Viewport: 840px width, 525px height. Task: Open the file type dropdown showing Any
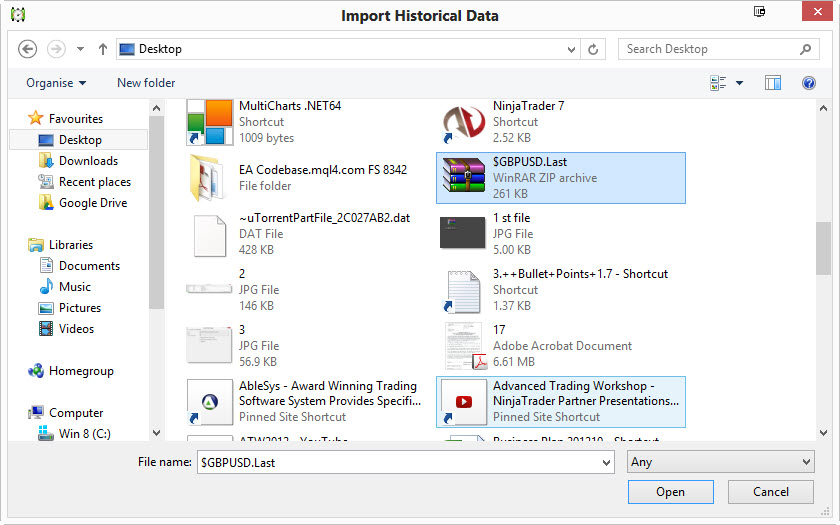pyautogui.click(x=720, y=462)
